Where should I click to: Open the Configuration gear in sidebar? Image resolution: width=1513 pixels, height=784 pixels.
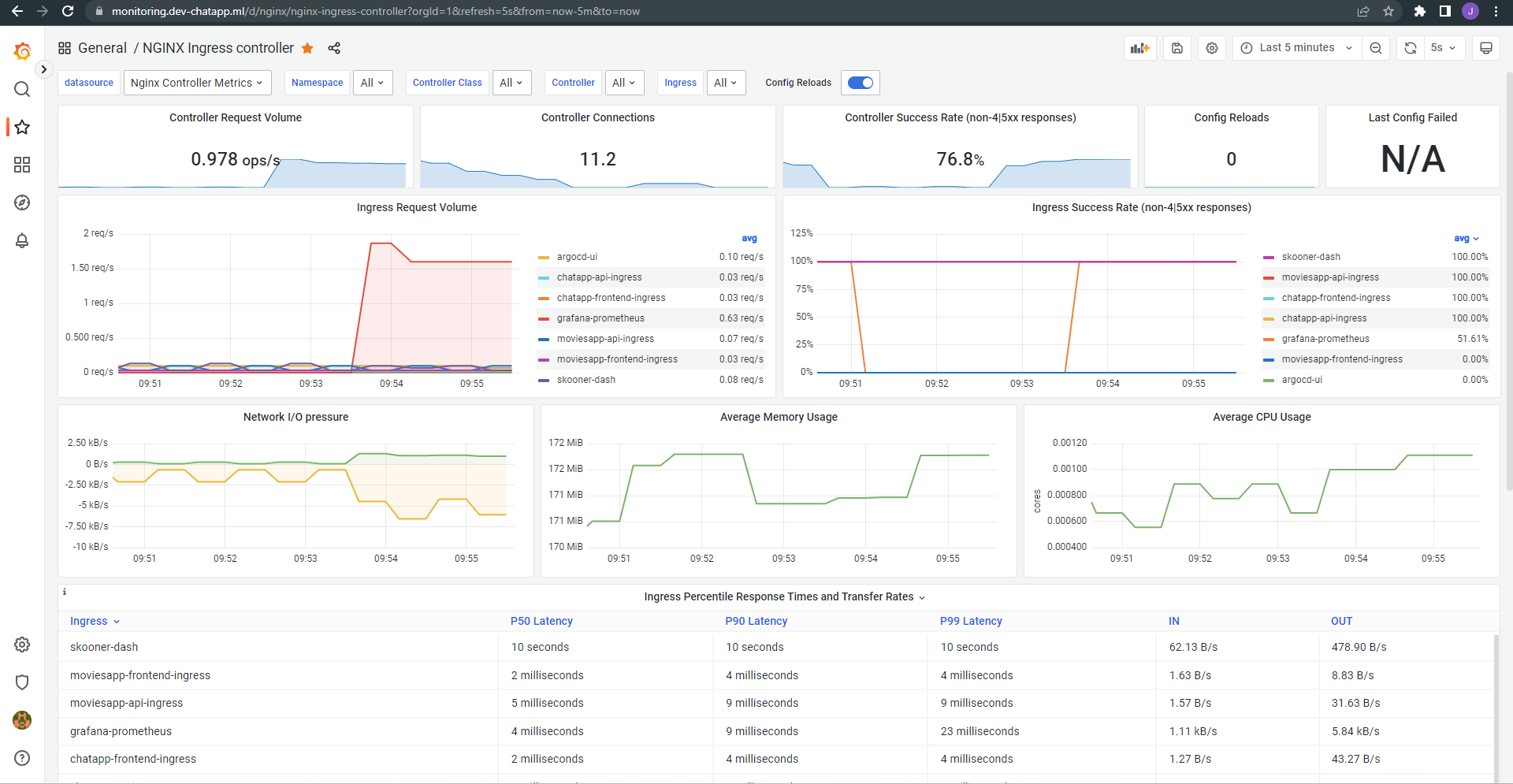pos(22,645)
